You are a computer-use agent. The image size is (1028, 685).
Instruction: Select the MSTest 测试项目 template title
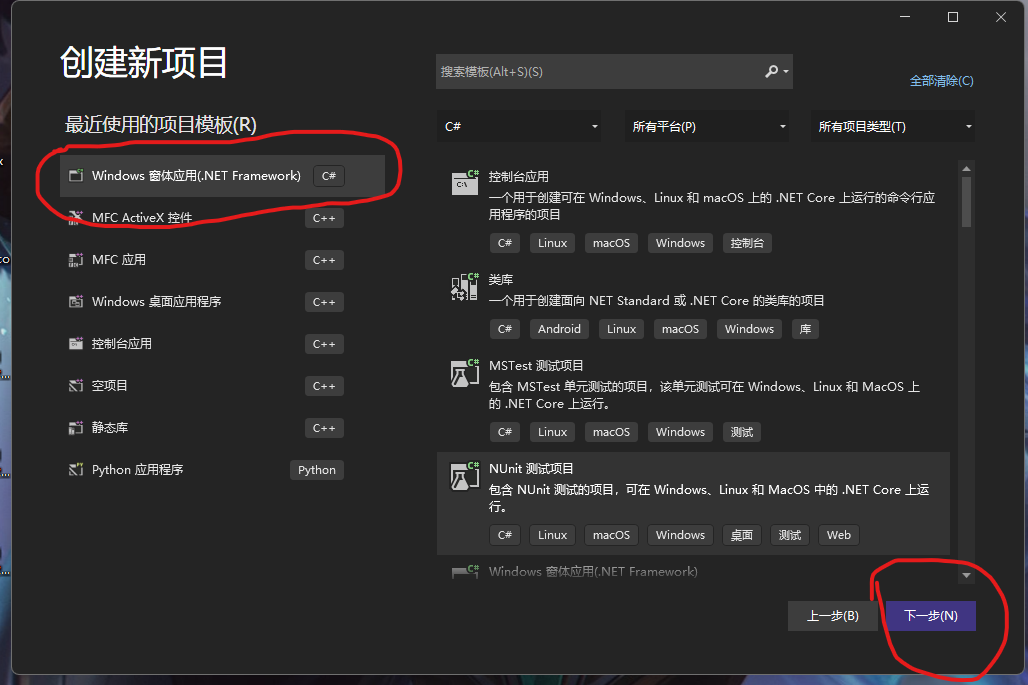point(536,365)
